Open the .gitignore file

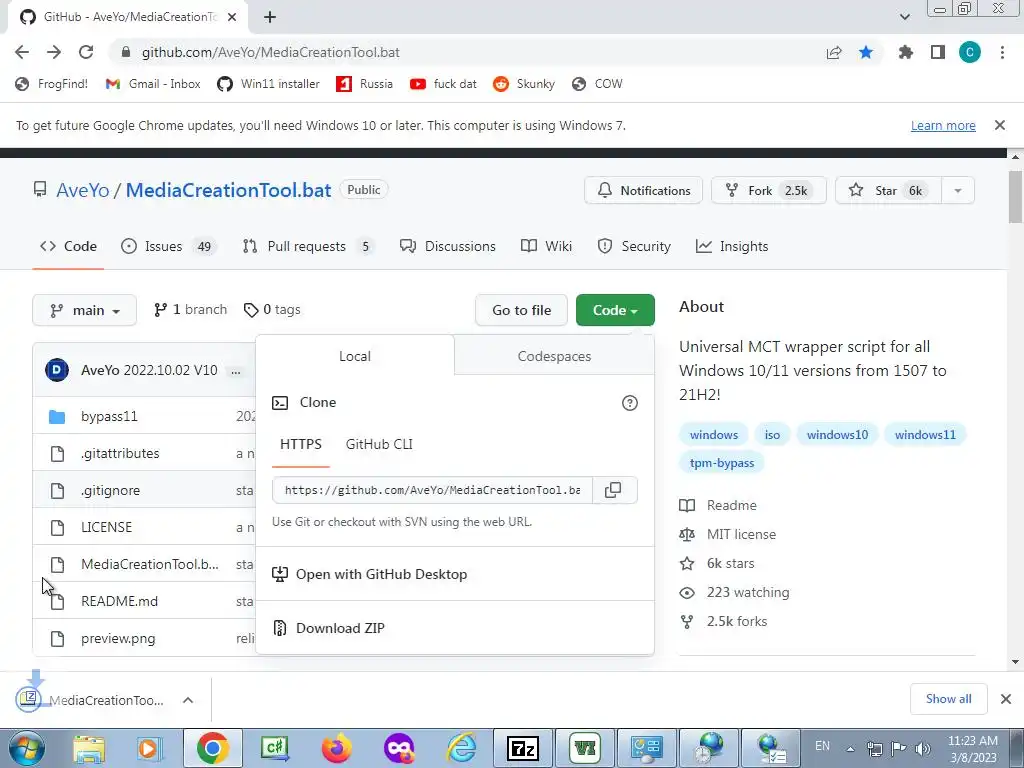pyautogui.click(x=110, y=490)
